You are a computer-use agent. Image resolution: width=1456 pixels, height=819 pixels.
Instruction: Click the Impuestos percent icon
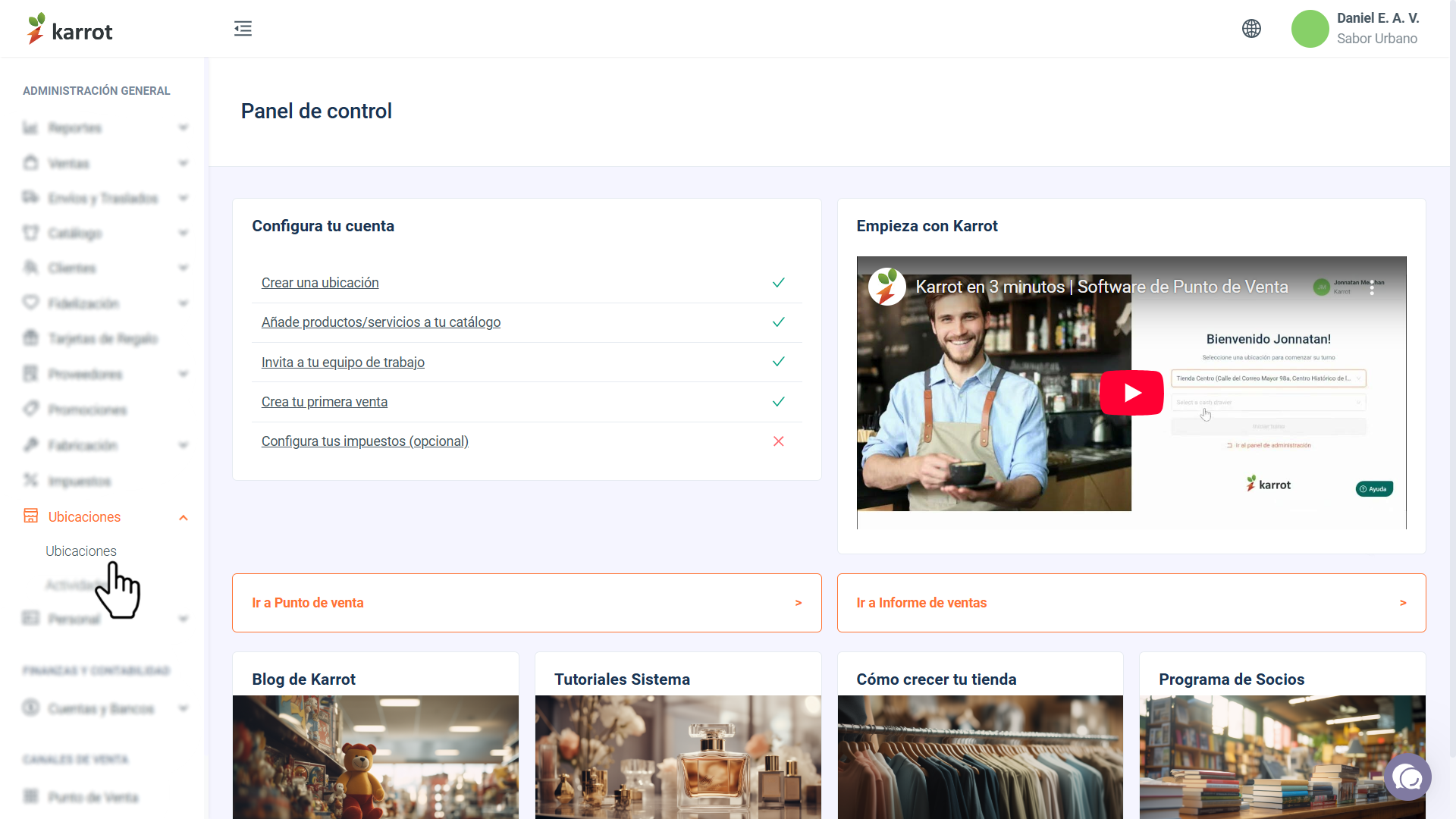tap(30, 481)
